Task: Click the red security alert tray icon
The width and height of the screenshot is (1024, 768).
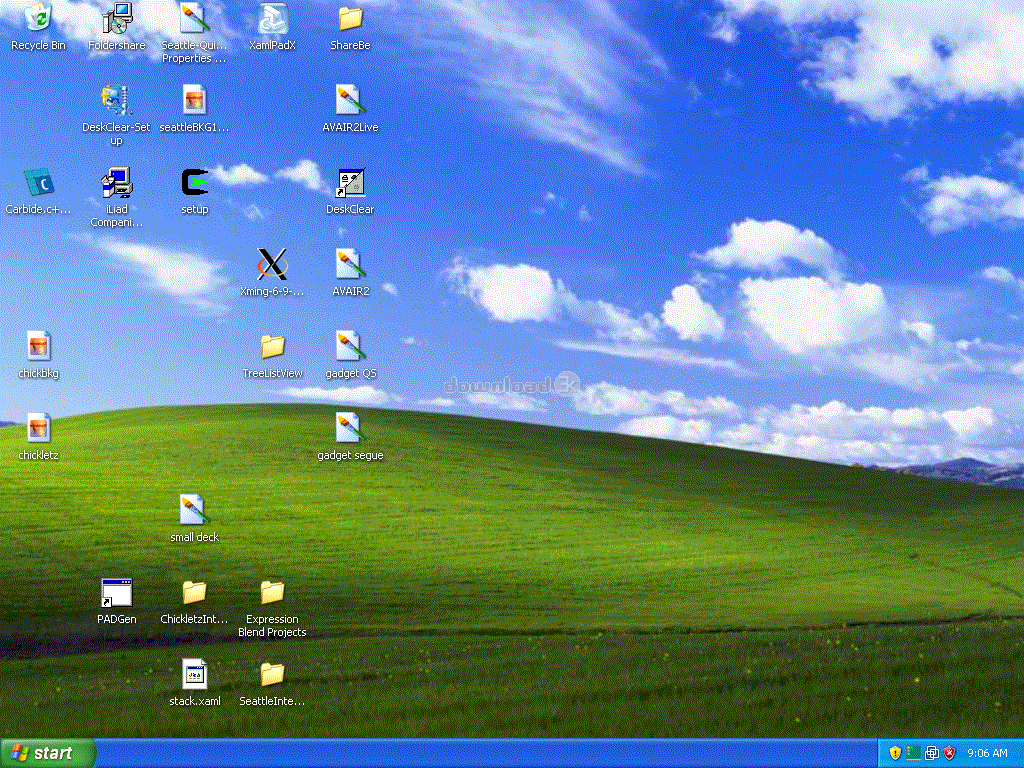Action: pos(950,753)
